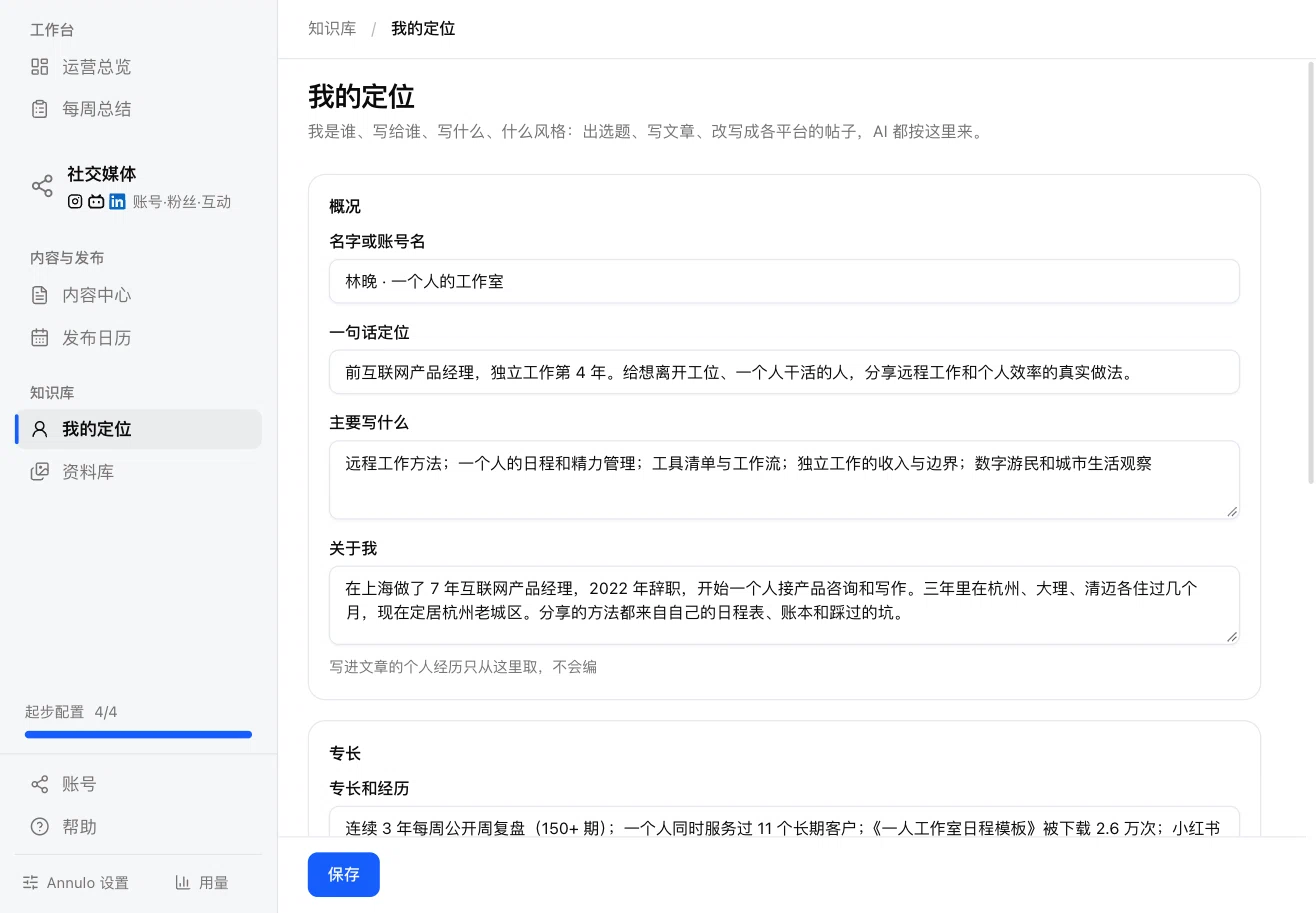The height and width of the screenshot is (913, 1316).
Task: Click the 每周总结 clipboard icon
Action: tap(40, 109)
